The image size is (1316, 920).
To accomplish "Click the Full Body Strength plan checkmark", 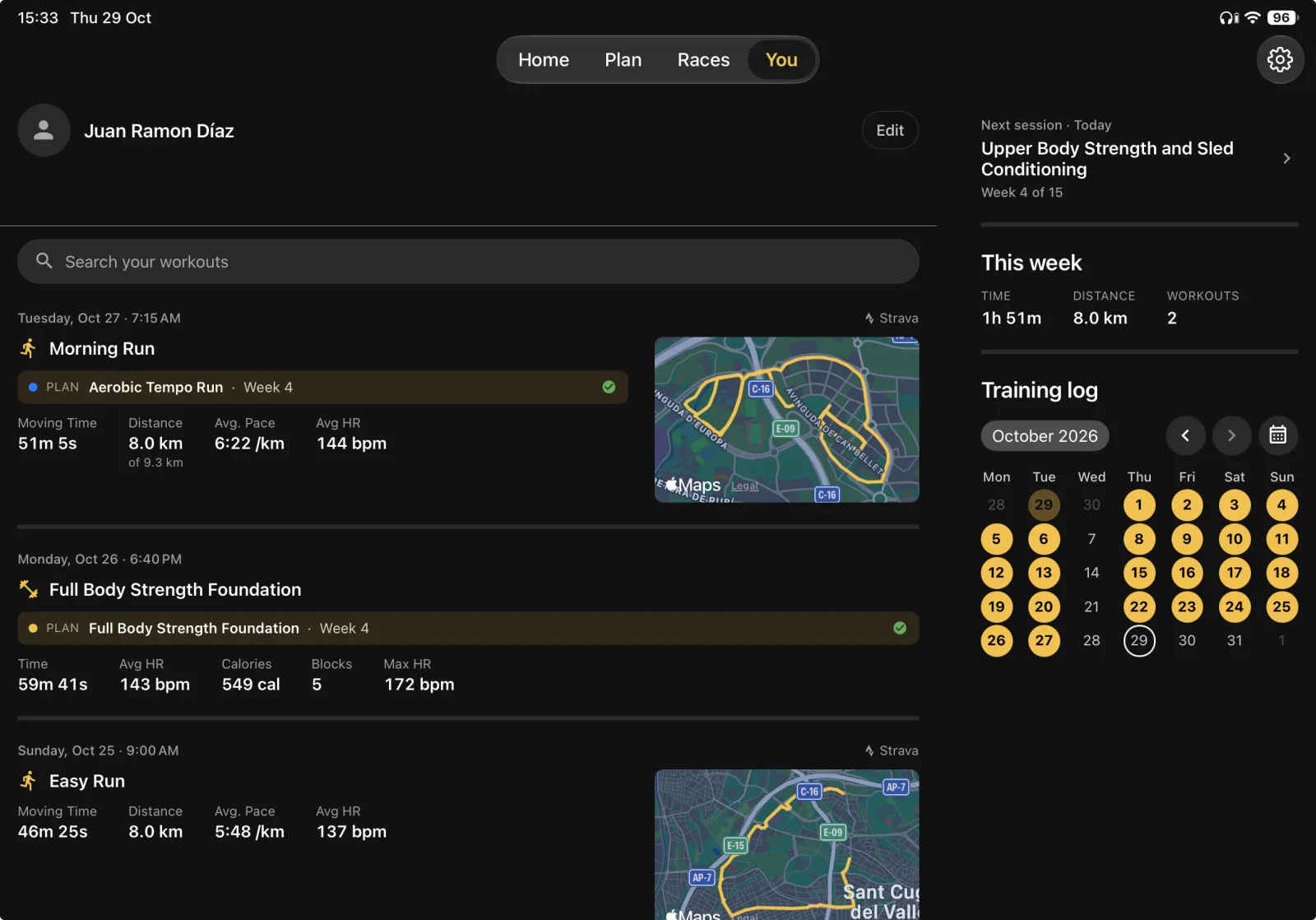I will coord(900,628).
